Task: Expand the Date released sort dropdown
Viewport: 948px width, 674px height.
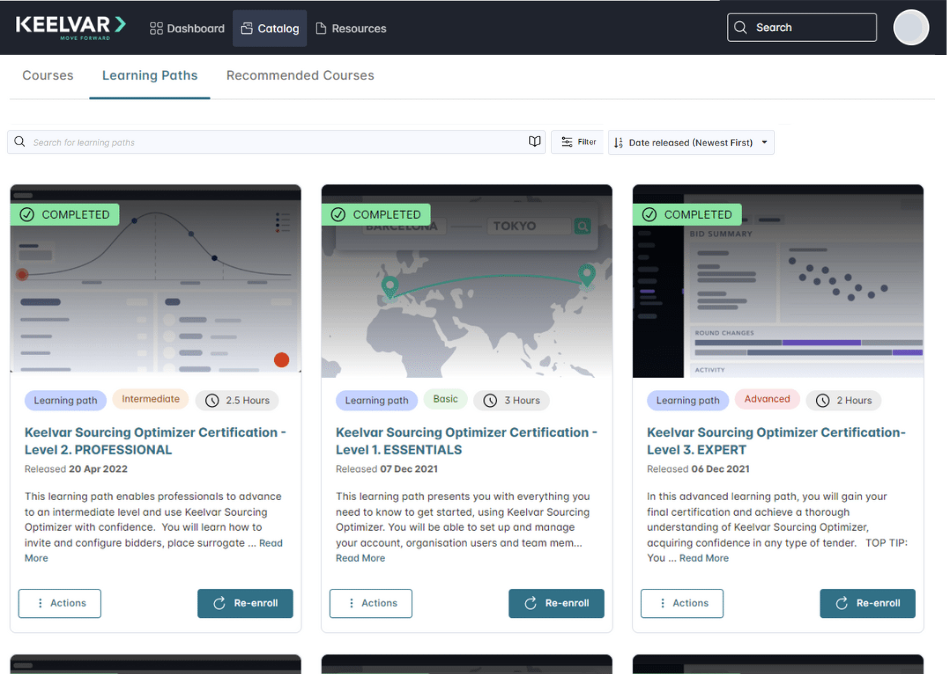Action: pos(691,143)
